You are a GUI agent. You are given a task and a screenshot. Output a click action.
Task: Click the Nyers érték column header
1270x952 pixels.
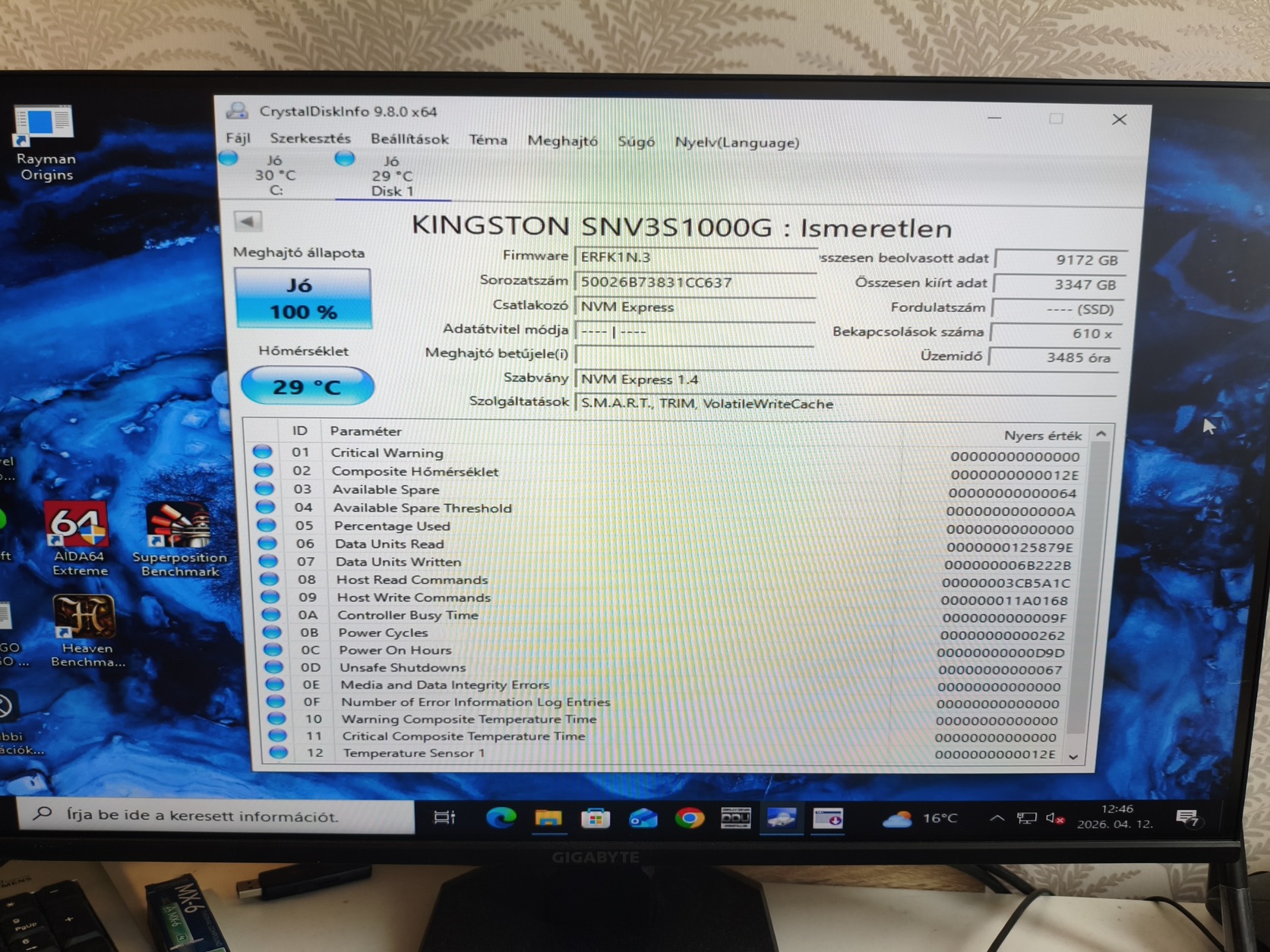pos(1042,435)
